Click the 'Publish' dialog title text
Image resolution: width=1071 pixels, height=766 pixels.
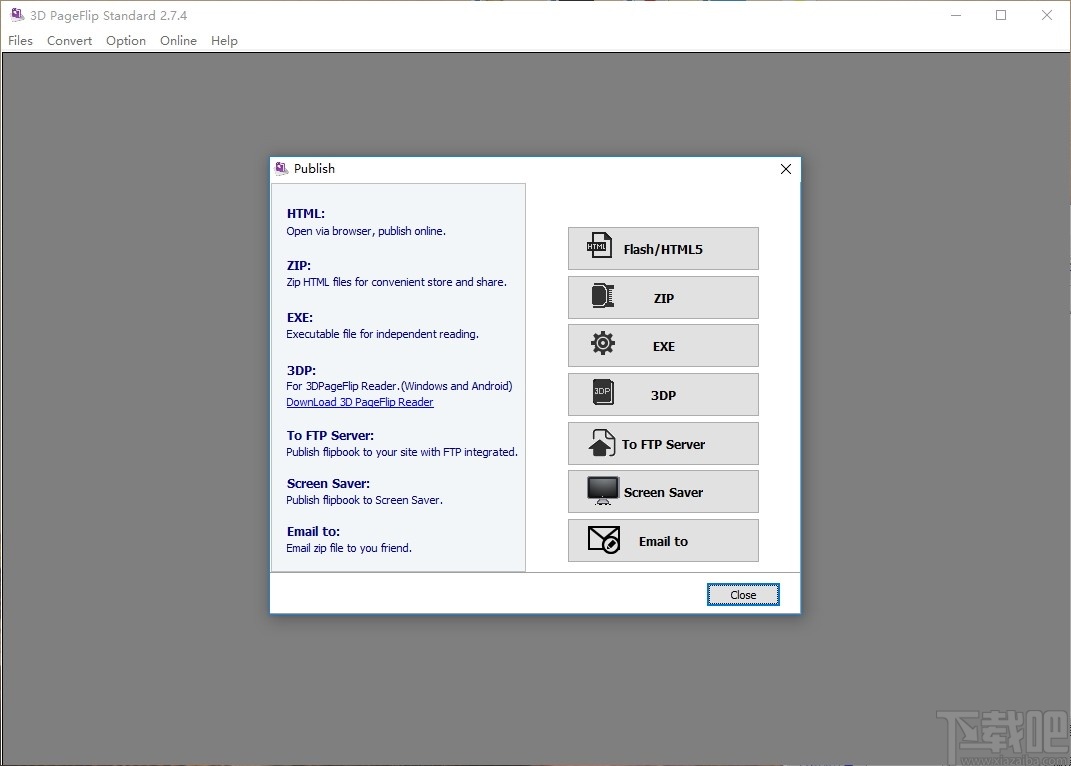pos(314,168)
